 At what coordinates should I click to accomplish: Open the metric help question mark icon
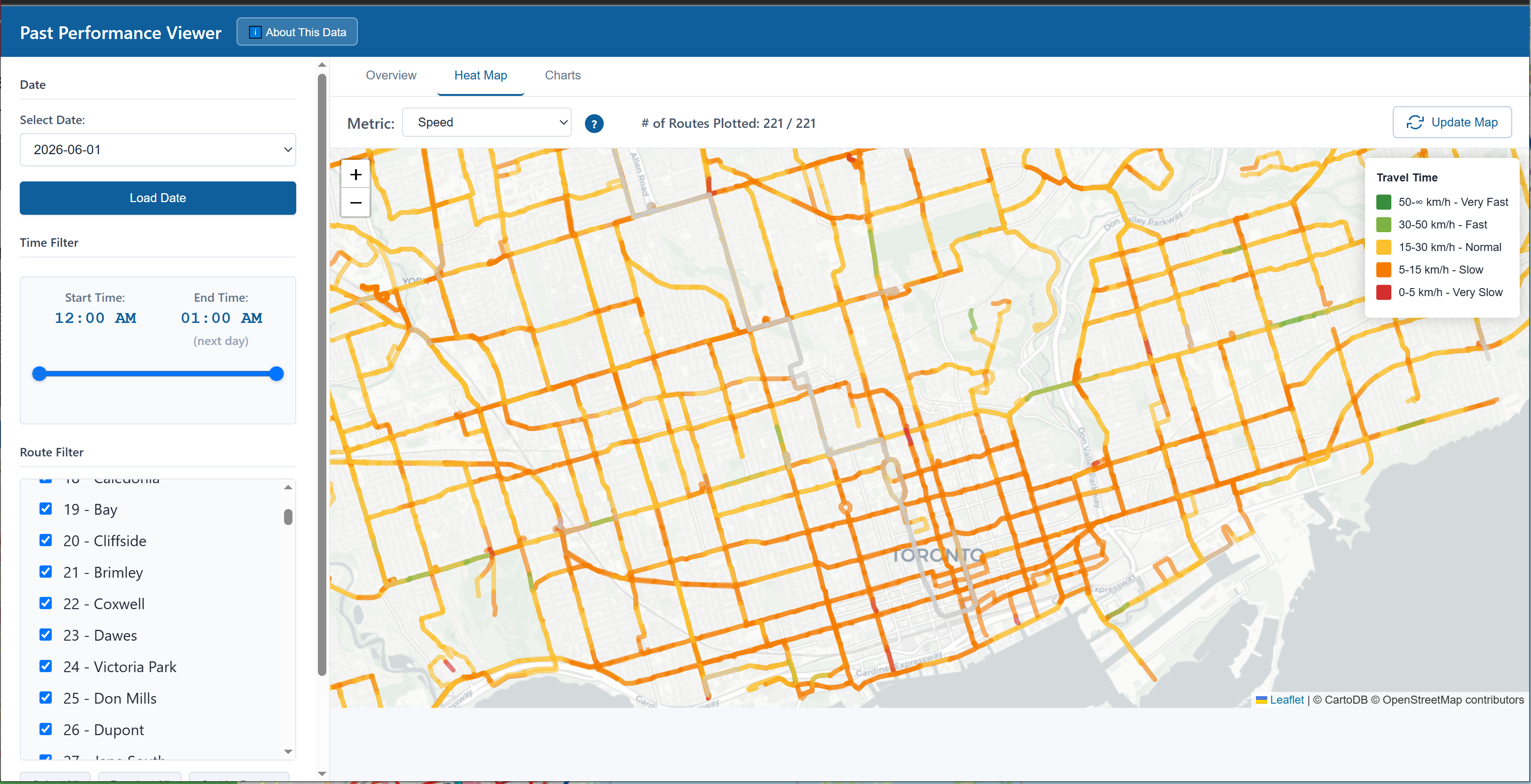(x=594, y=124)
